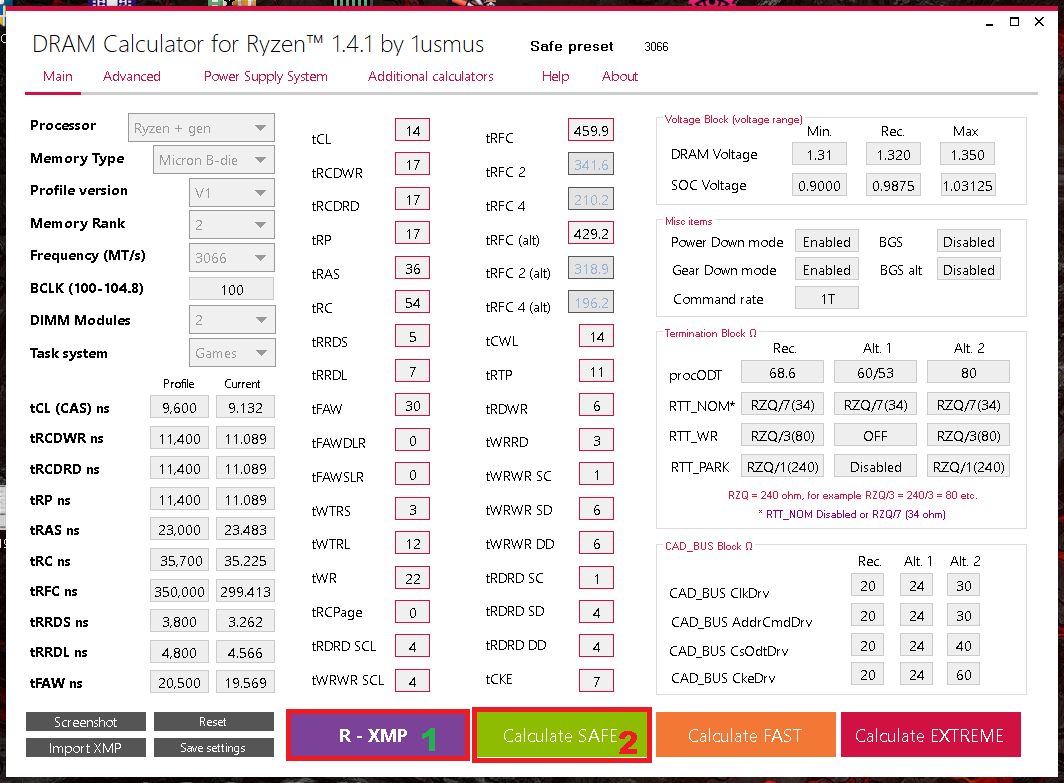
Task: Click the Calculate EXTREME button
Action: [930, 736]
